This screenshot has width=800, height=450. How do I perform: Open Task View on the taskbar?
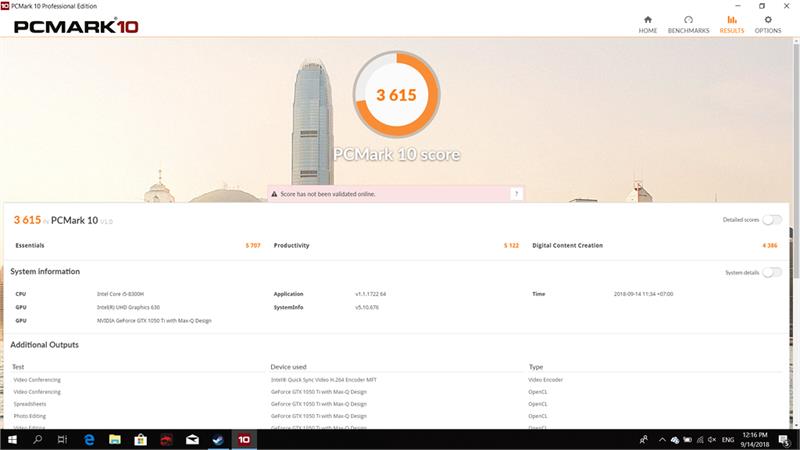(x=63, y=439)
